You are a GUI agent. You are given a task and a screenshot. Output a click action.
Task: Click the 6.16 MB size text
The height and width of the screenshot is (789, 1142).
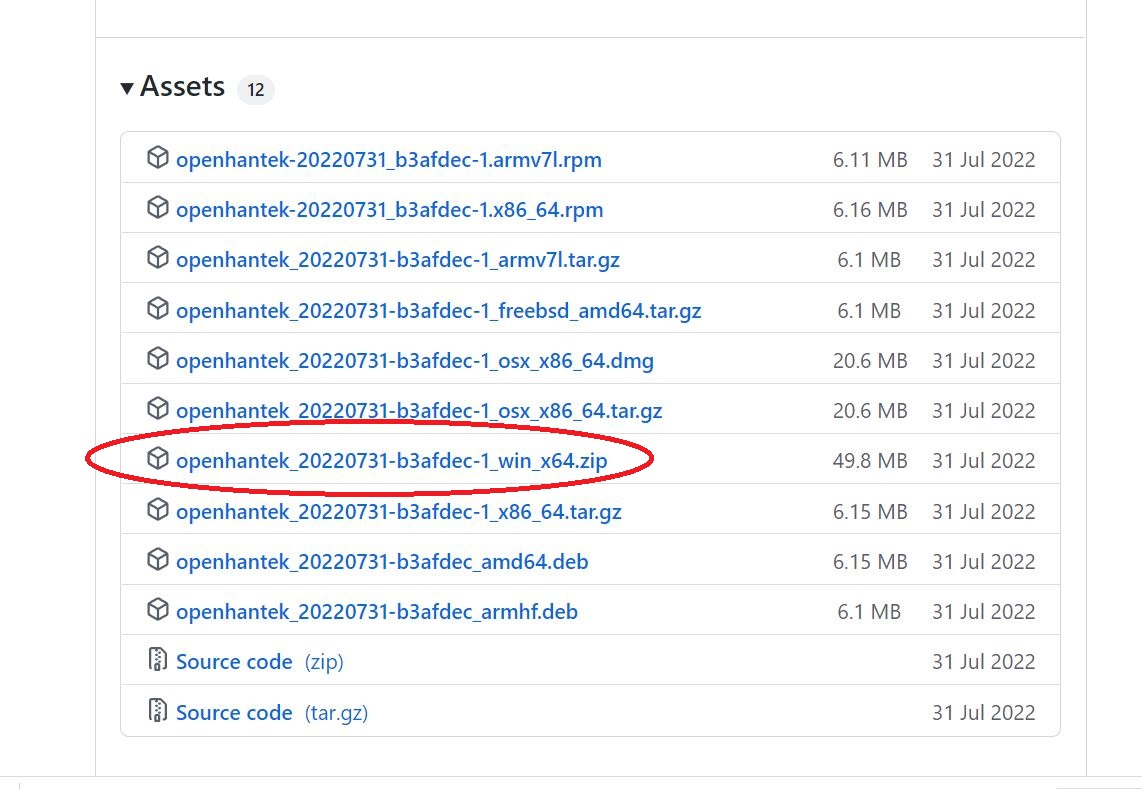(x=870, y=210)
